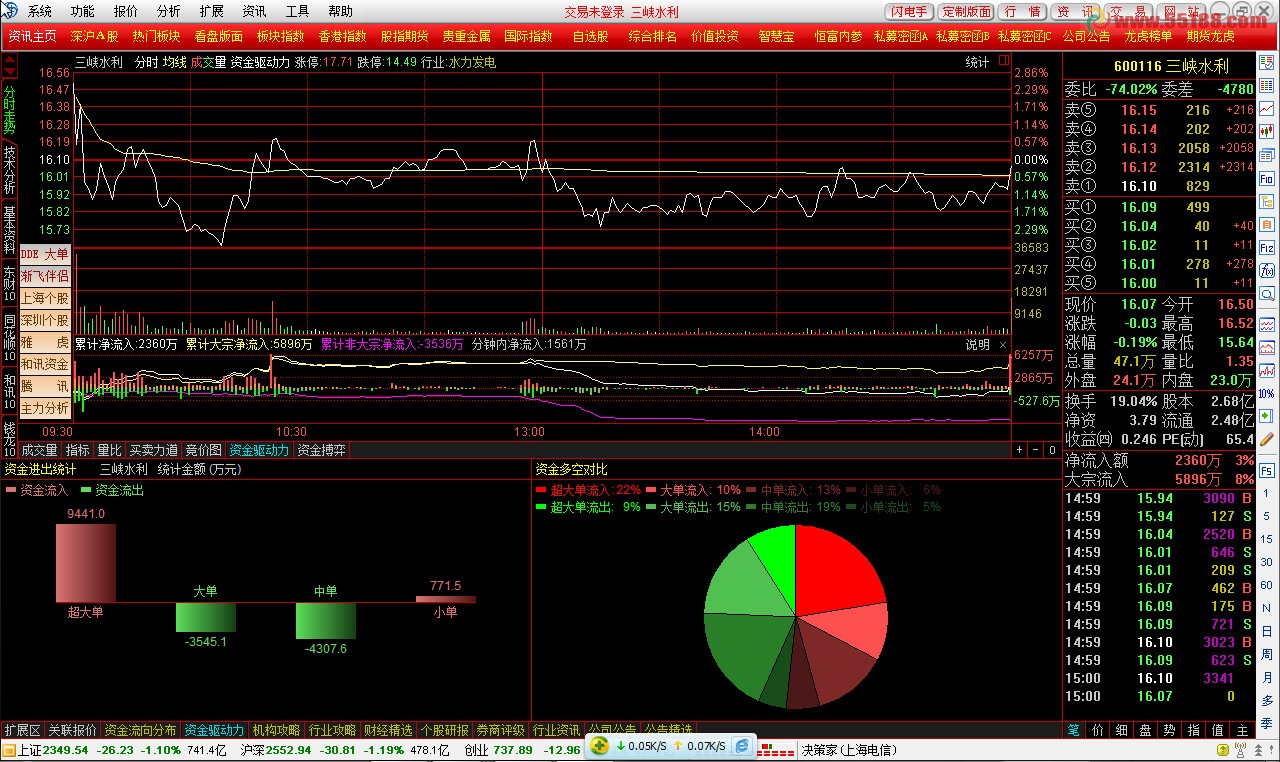Click the FS intraday icon in sidebar
This screenshot has width=1280, height=762.
(x=1267, y=470)
